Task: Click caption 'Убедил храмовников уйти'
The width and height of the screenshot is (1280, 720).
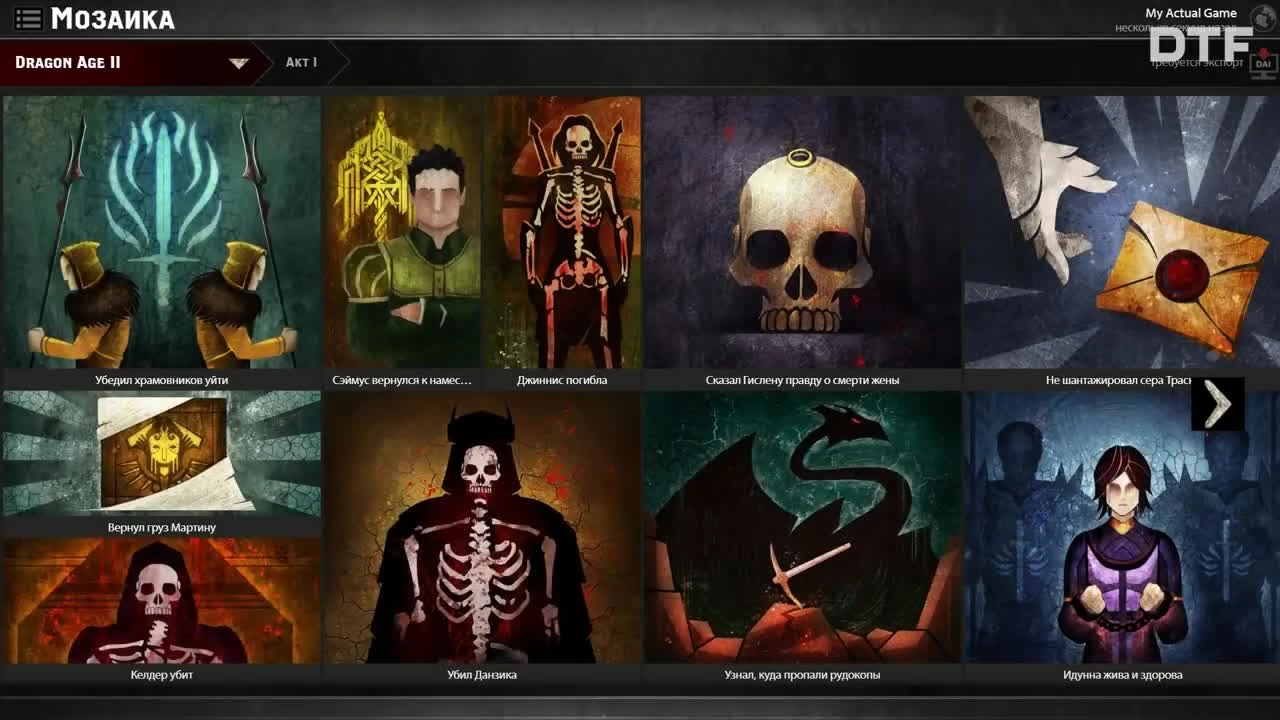Action: coord(162,380)
